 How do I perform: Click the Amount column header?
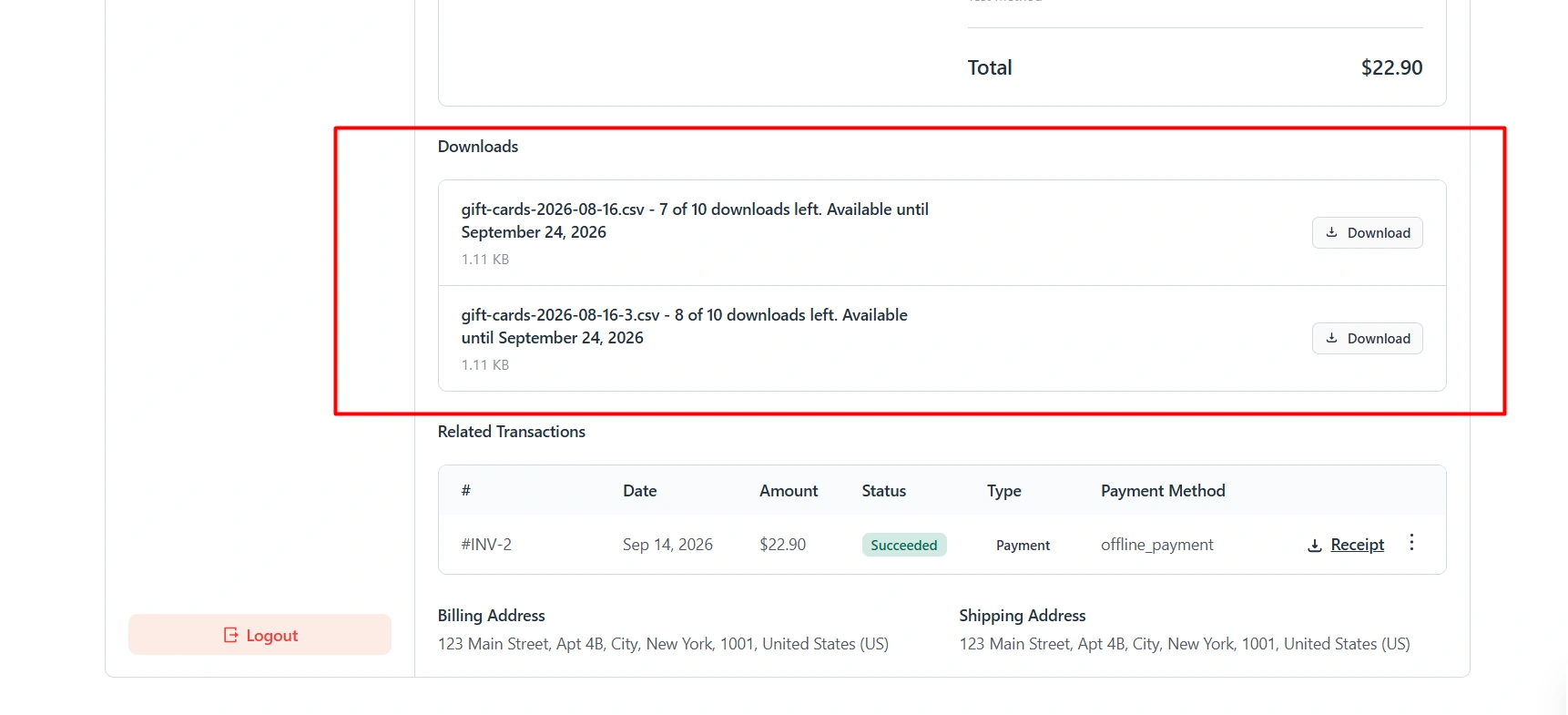click(789, 491)
